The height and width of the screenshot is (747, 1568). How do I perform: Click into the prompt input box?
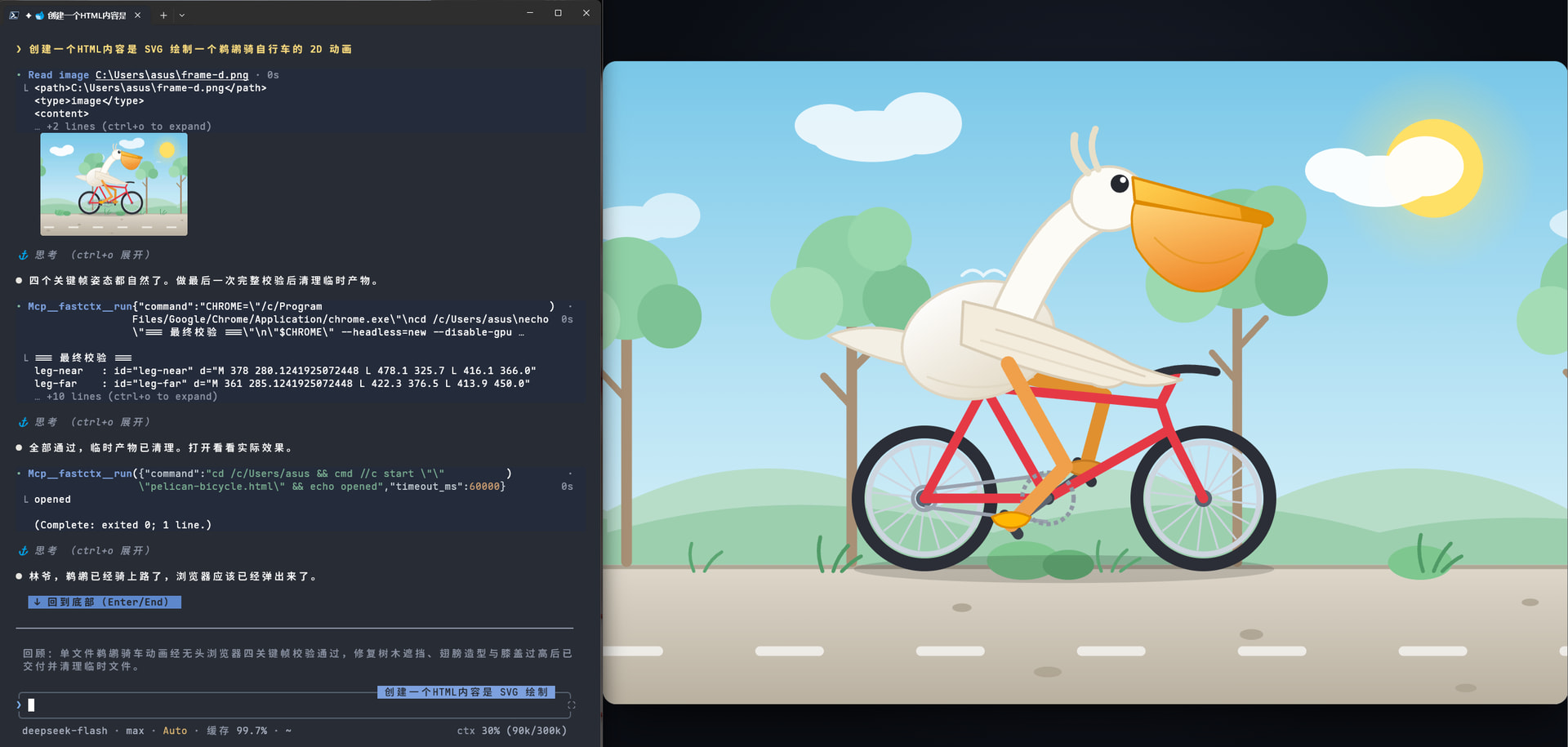294,705
